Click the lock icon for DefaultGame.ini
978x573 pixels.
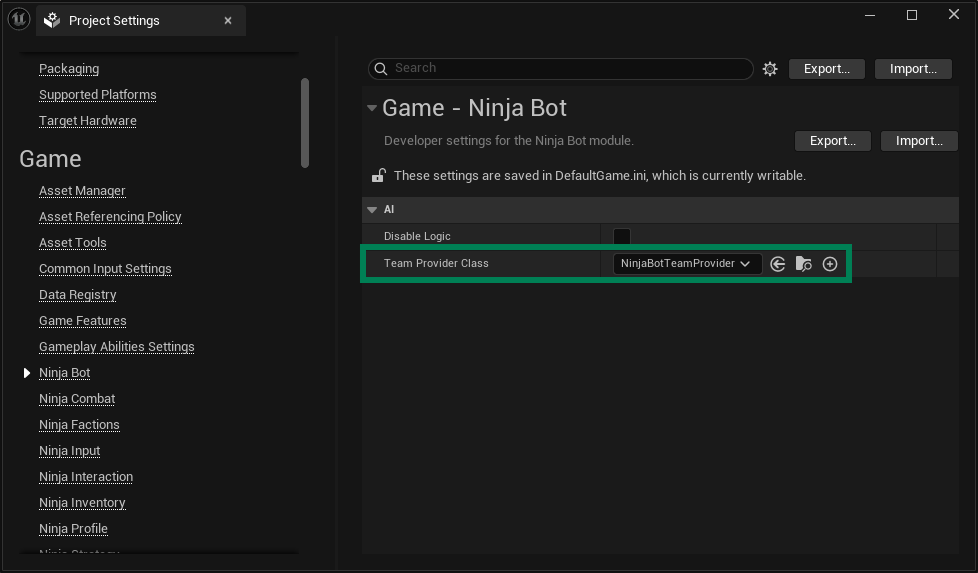(379, 176)
